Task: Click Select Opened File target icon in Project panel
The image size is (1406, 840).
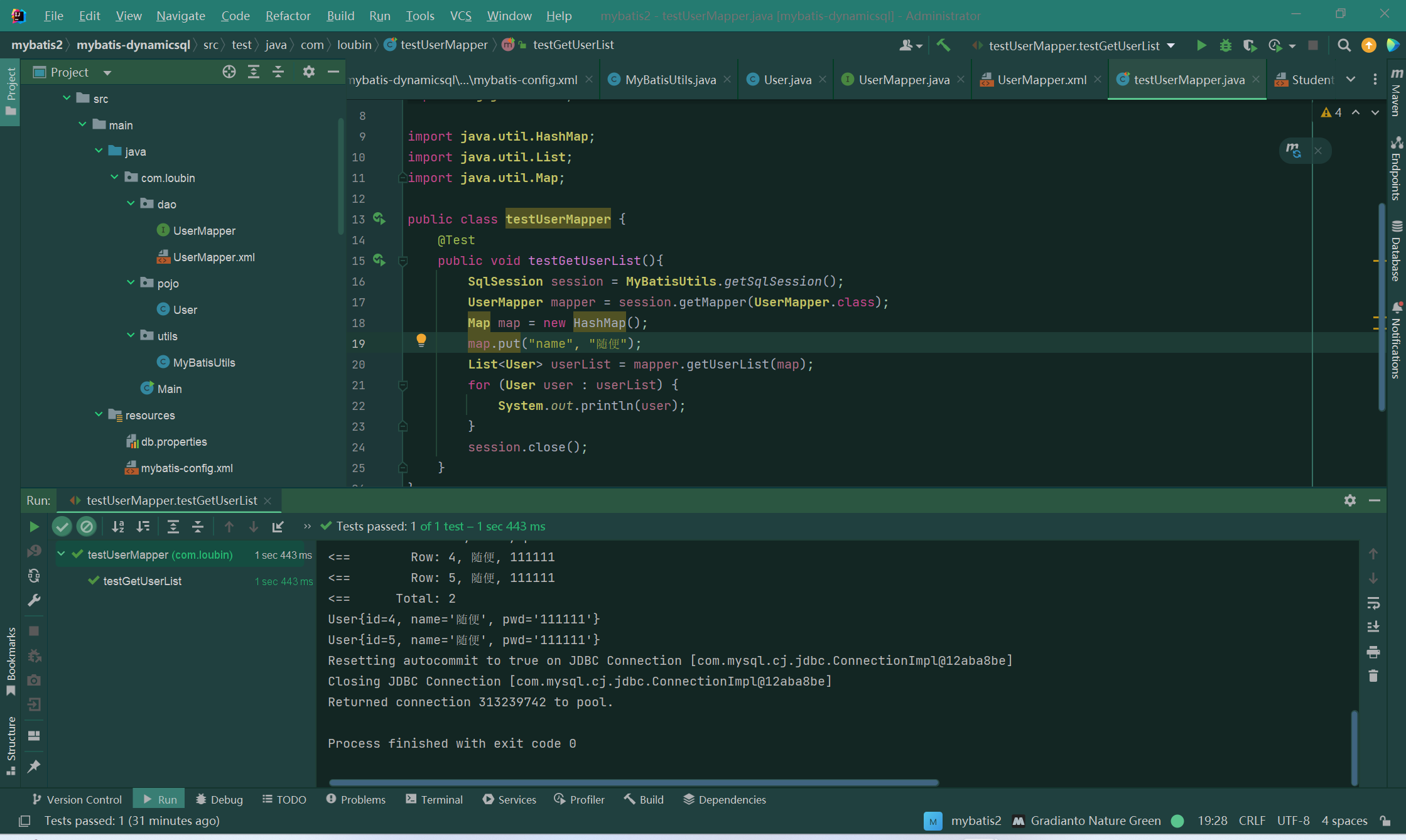Action: point(229,72)
